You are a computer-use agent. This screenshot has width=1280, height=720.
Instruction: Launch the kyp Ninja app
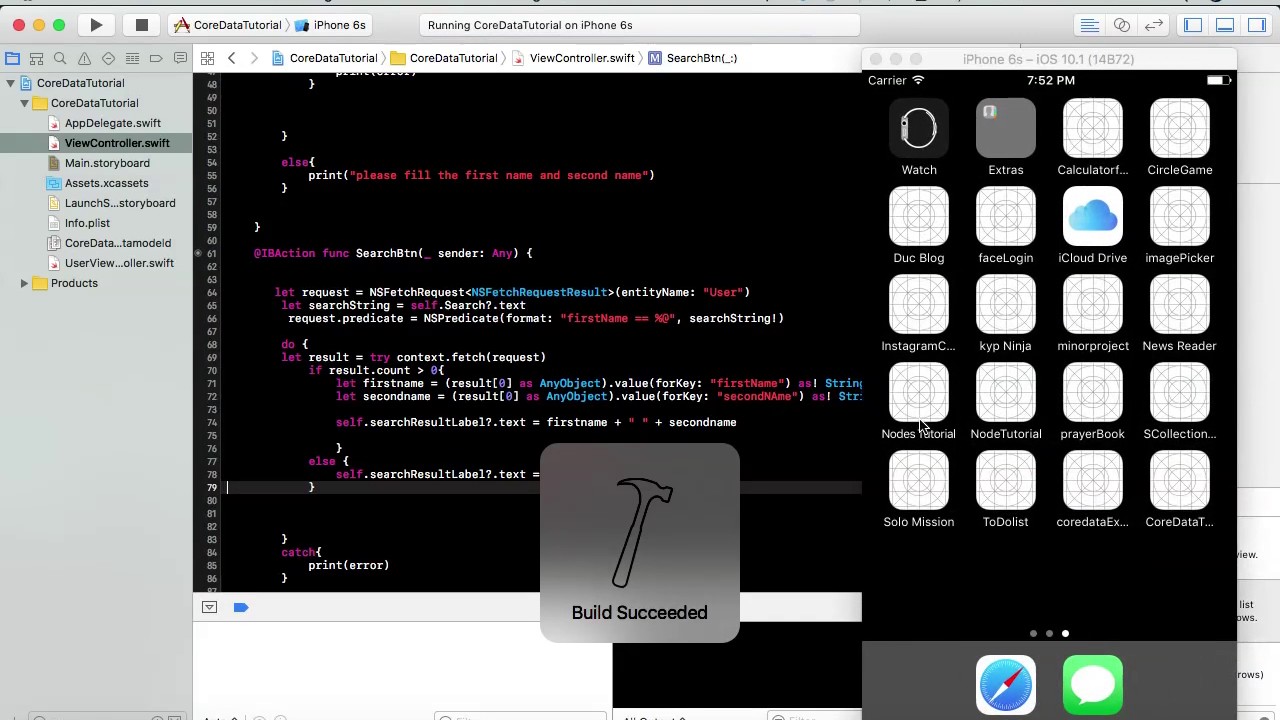(1006, 304)
